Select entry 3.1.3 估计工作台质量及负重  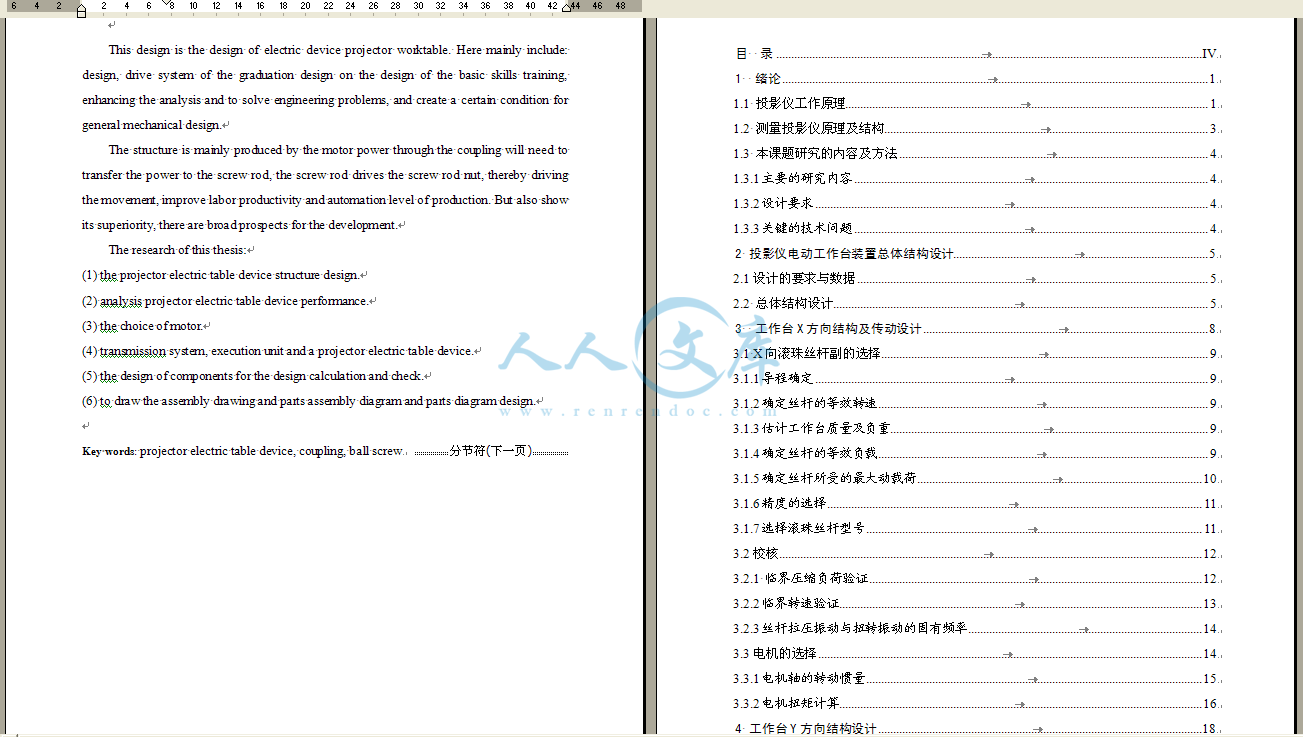tap(977, 429)
